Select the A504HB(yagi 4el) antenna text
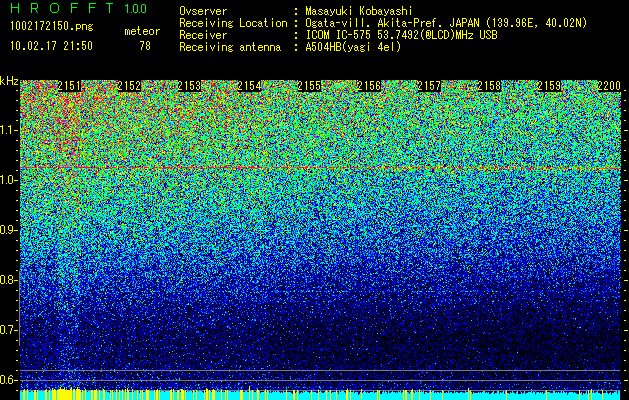629x400 pixels. click(x=353, y=47)
